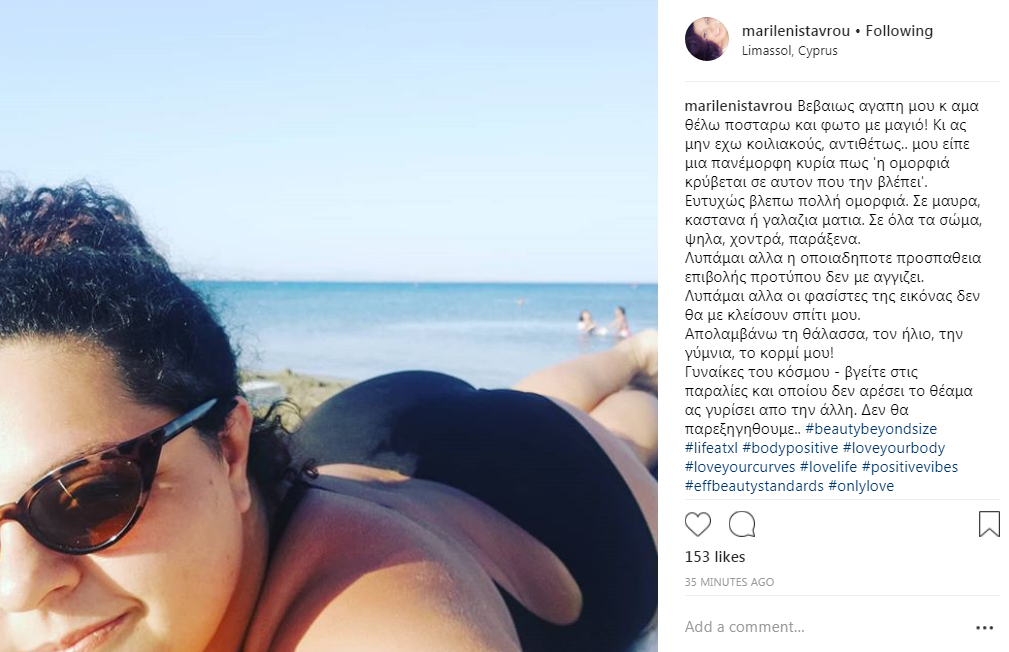The width and height of the screenshot is (1009, 652).
Task: View the 153 likes list
Action: [715, 557]
